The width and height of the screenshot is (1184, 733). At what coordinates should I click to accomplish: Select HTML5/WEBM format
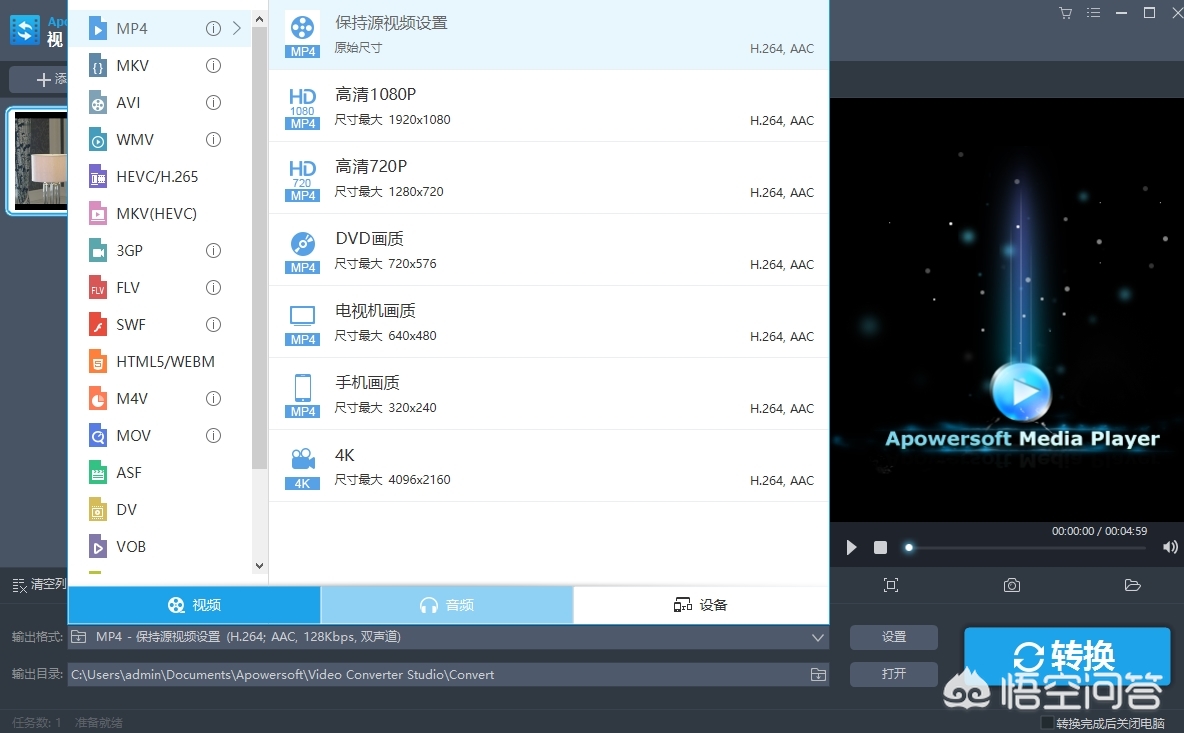pyautogui.click(x=159, y=362)
